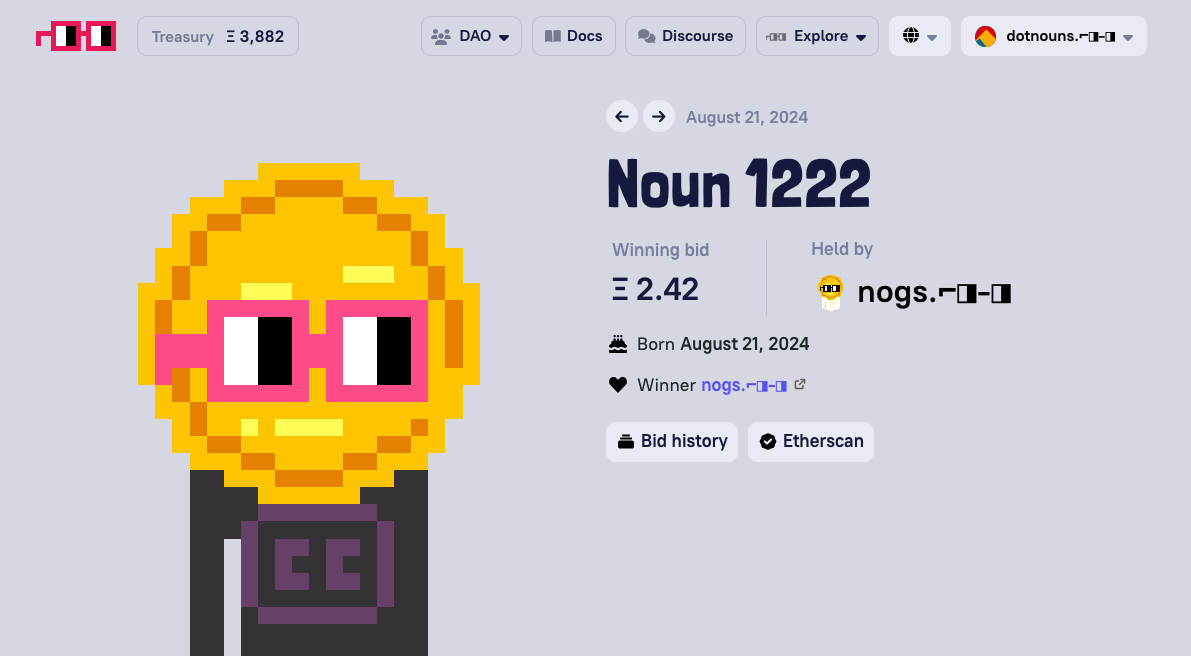
Task: Open the Docs nav item
Action: 573,36
